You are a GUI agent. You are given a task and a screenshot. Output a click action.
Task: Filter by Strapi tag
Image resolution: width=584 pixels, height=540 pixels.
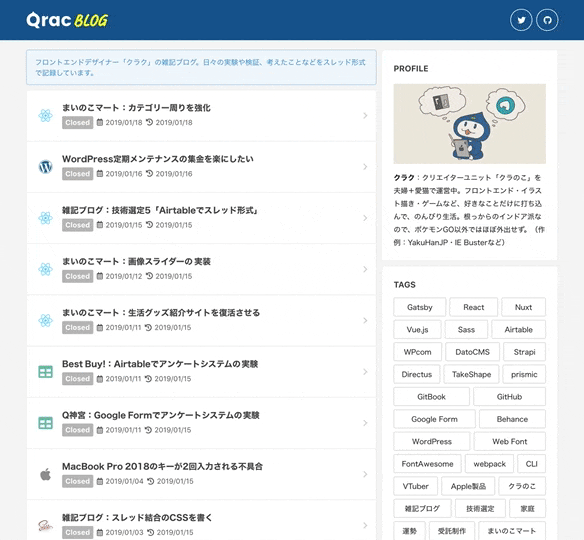(524, 352)
